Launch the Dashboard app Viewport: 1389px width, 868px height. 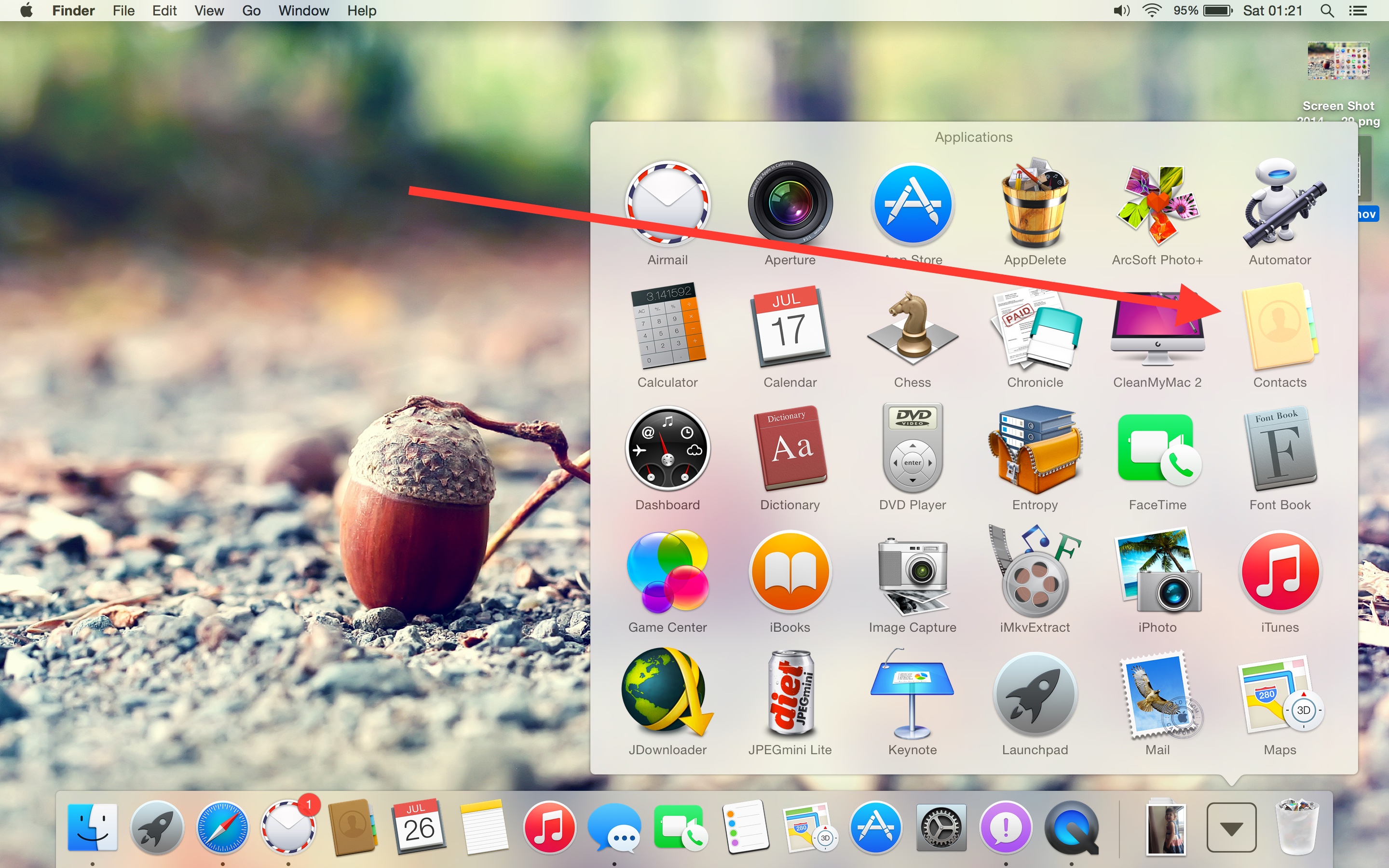[x=667, y=449]
